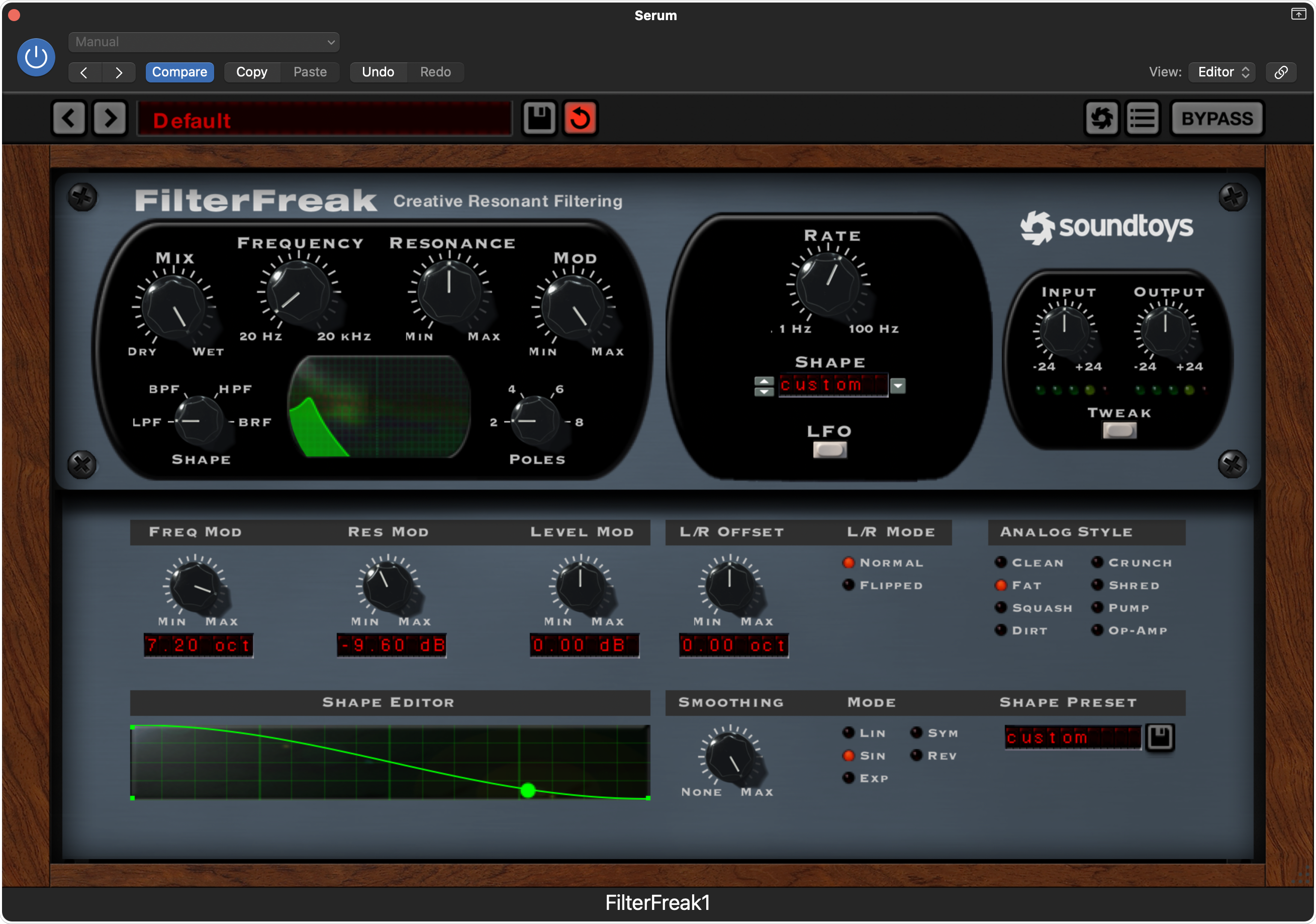Screen dimensions: 1316x924
Task: Click the Level Mod knob
Action: click(581, 586)
